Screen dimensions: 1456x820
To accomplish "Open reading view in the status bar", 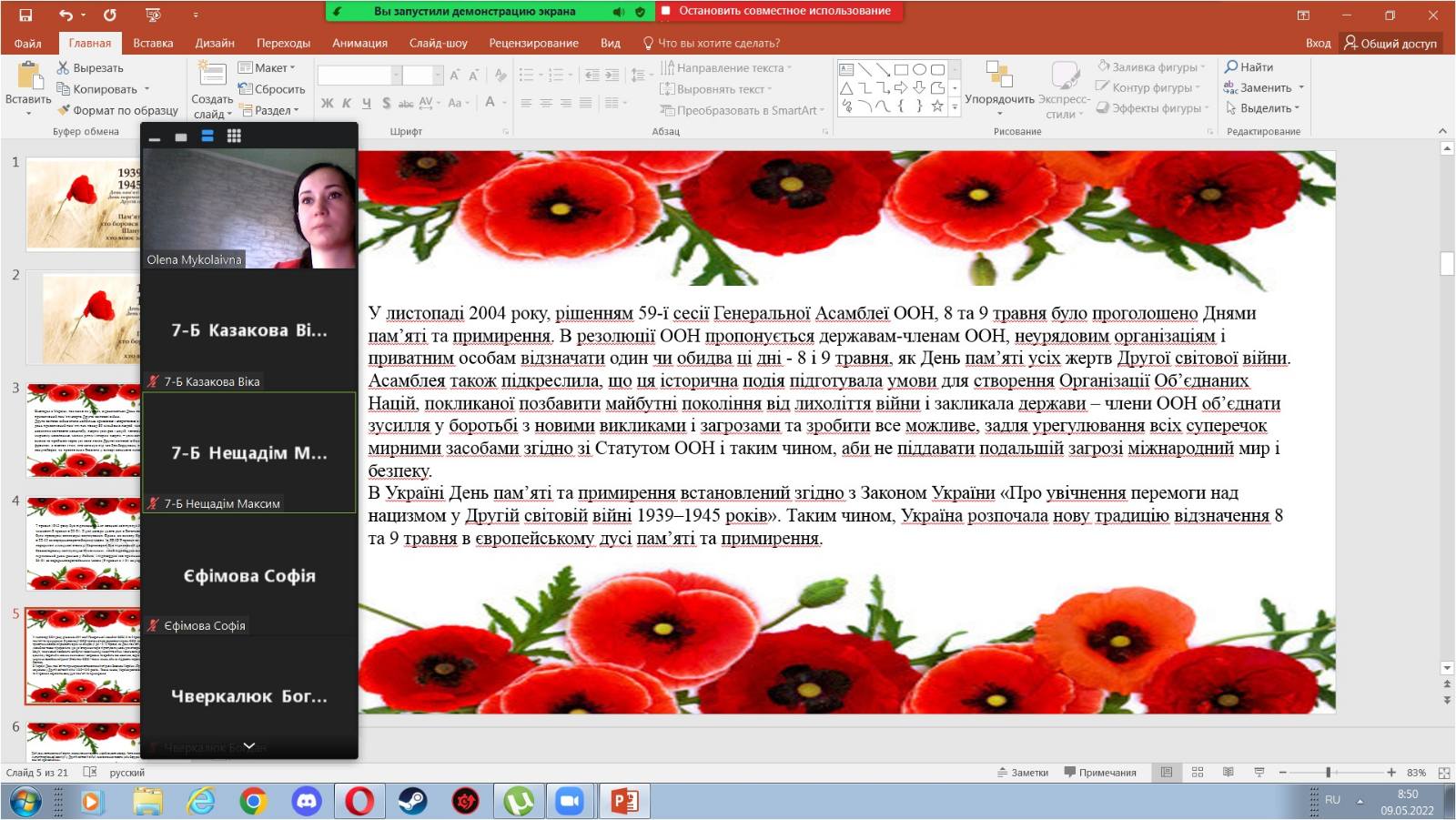I will pos(1228,772).
